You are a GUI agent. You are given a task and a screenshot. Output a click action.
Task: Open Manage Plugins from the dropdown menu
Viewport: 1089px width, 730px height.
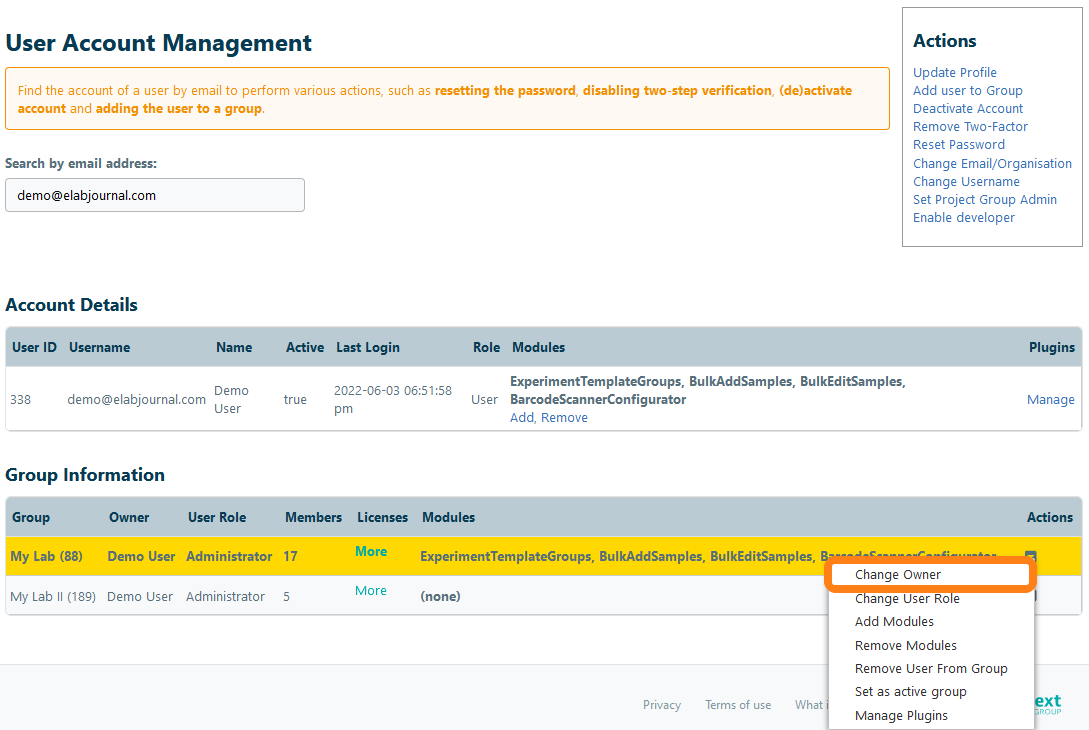pos(901,716)
